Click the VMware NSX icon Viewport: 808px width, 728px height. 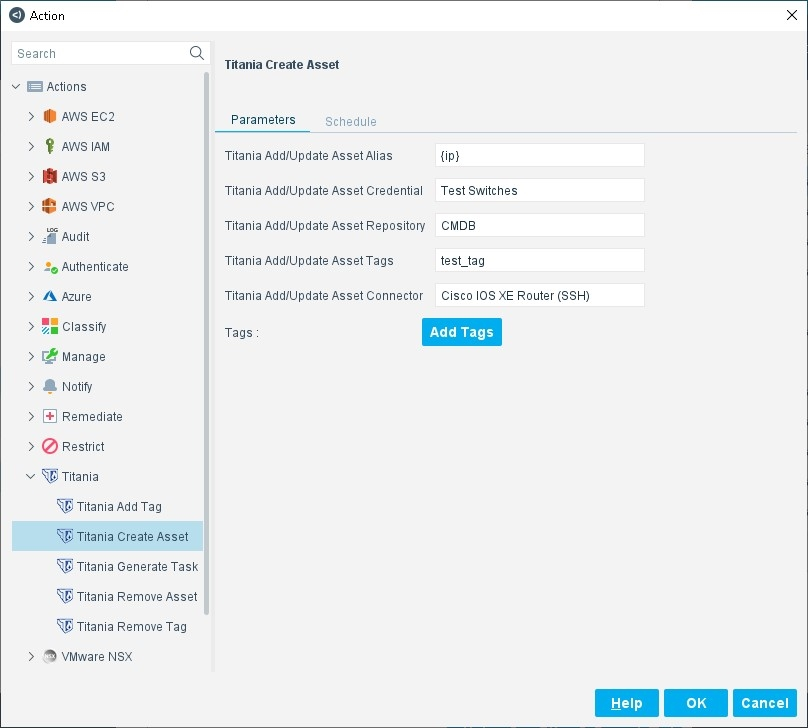[x=50, y=657]
